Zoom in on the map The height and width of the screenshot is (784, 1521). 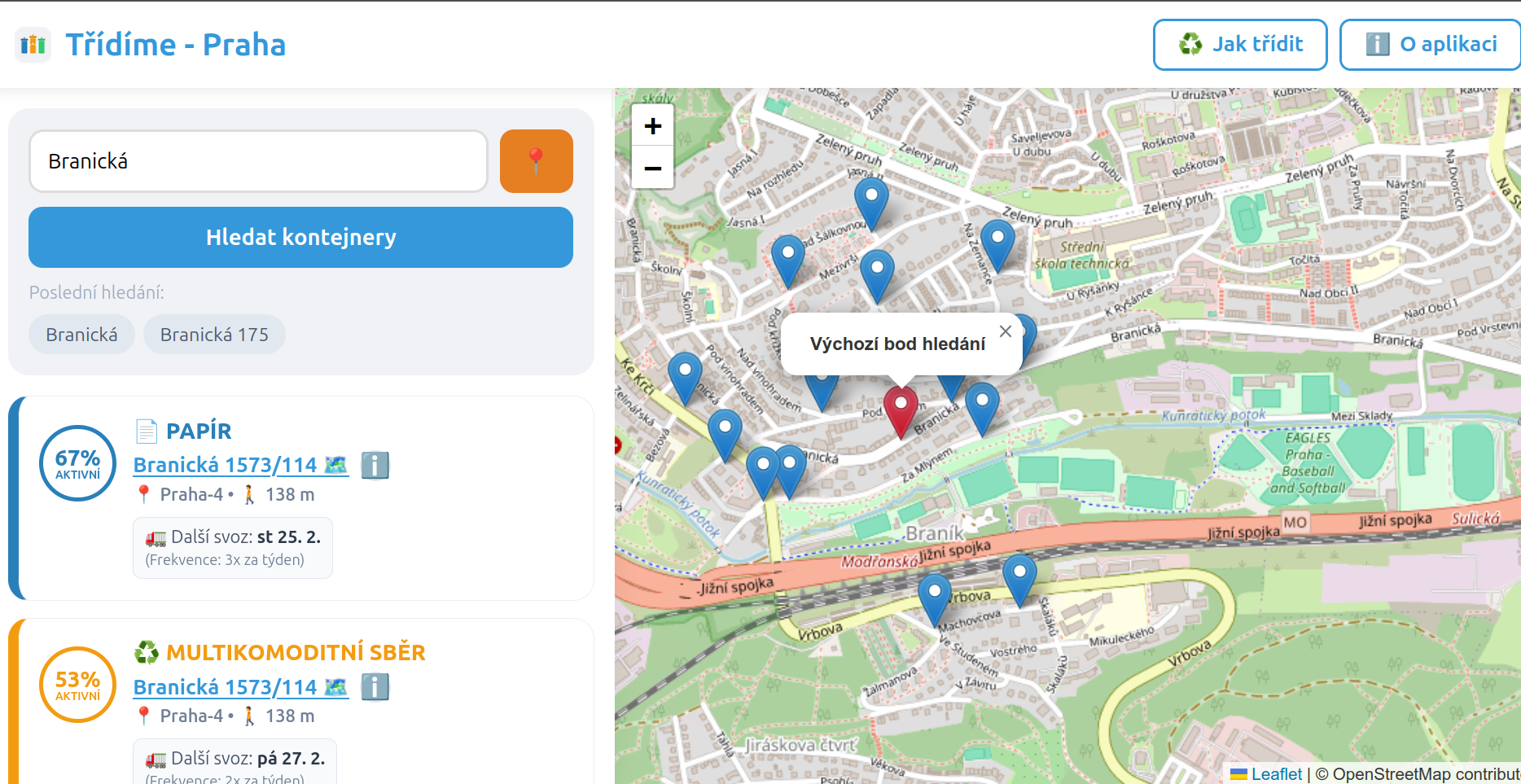pos(652,126)
